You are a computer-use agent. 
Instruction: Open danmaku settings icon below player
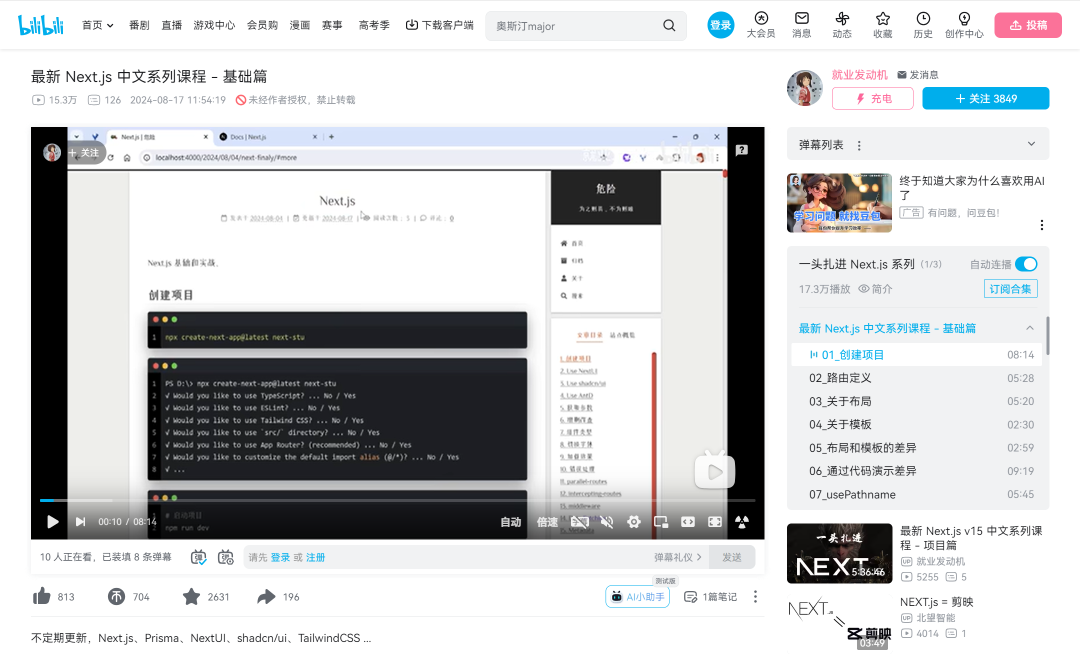click(225, 557)
